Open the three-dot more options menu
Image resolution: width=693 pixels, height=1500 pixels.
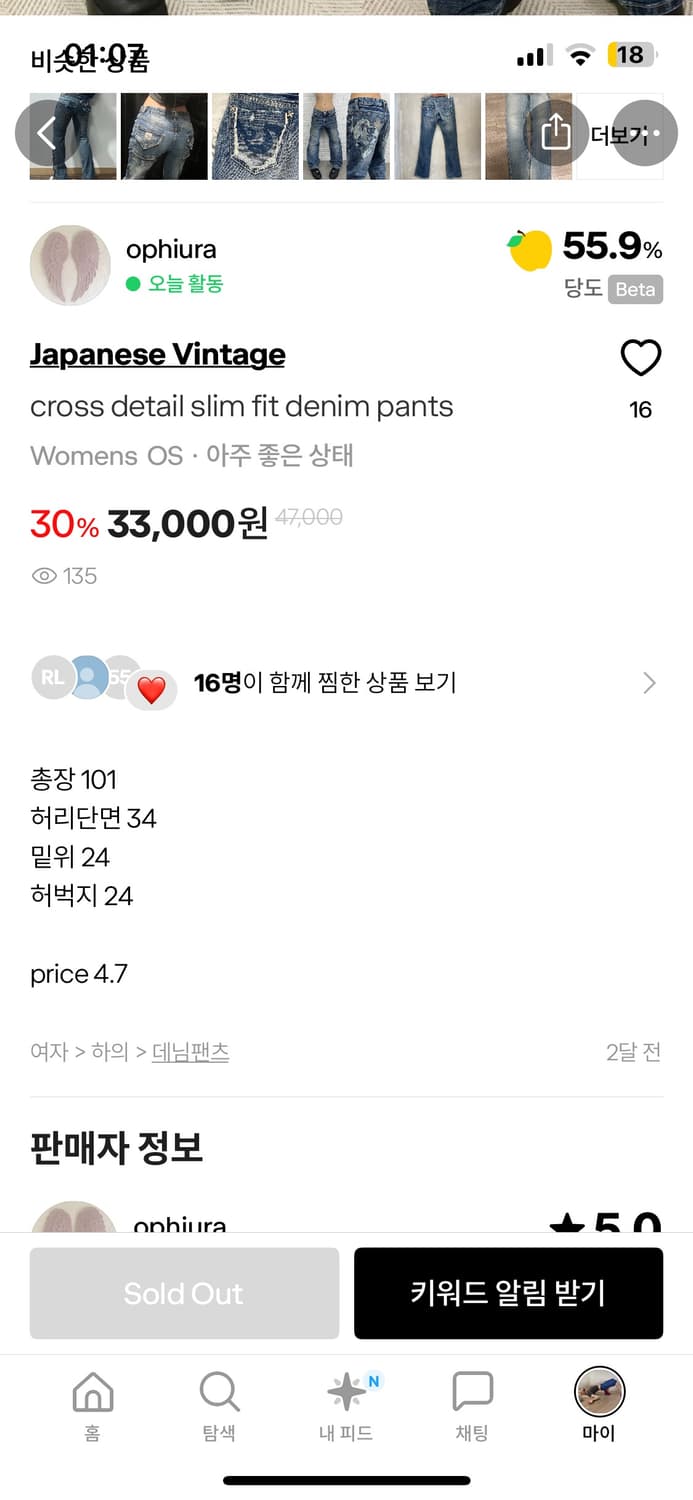point(645,133)
